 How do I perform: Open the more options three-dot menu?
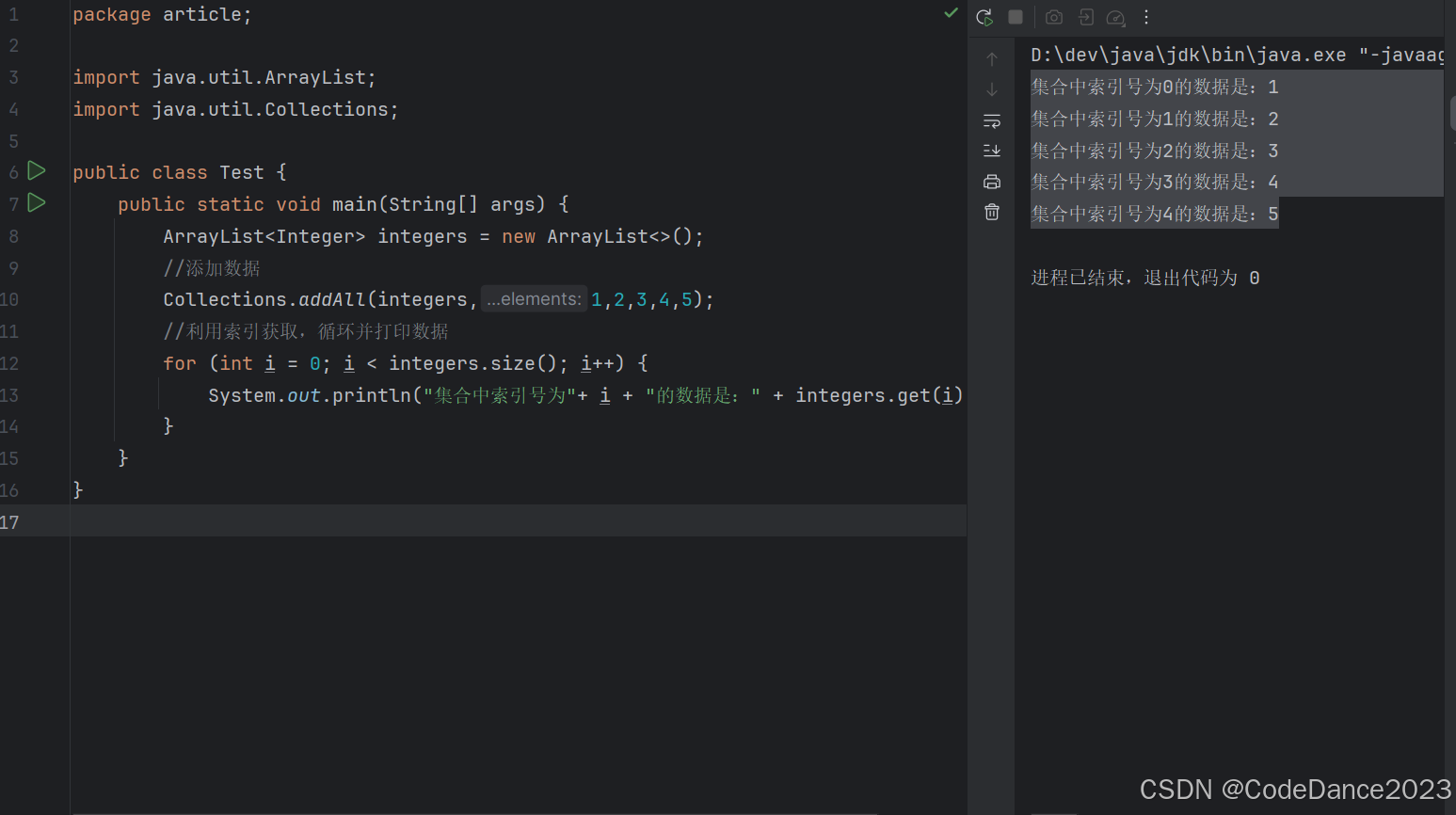click(x=1146, y=17)
